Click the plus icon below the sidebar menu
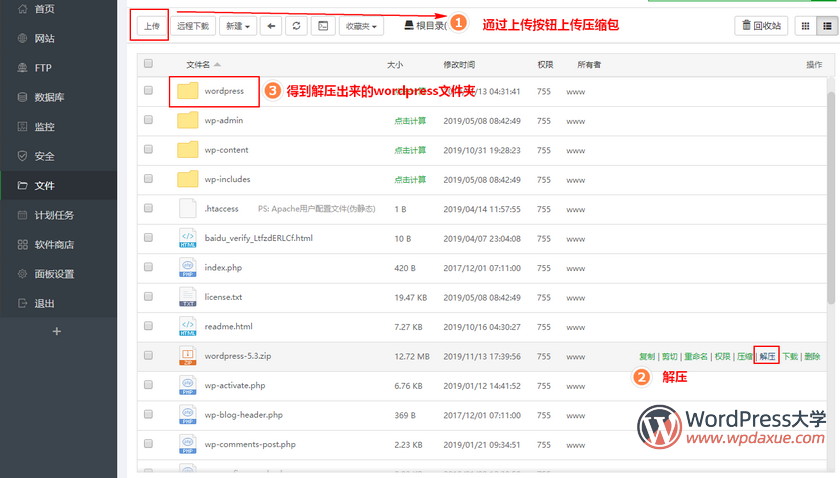The height and width of the screenshot is (478, 840). pos(57,331)
